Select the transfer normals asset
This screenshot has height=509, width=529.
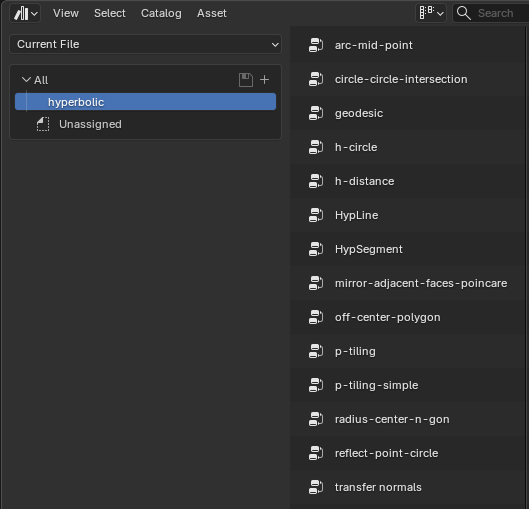click(408, 487)
